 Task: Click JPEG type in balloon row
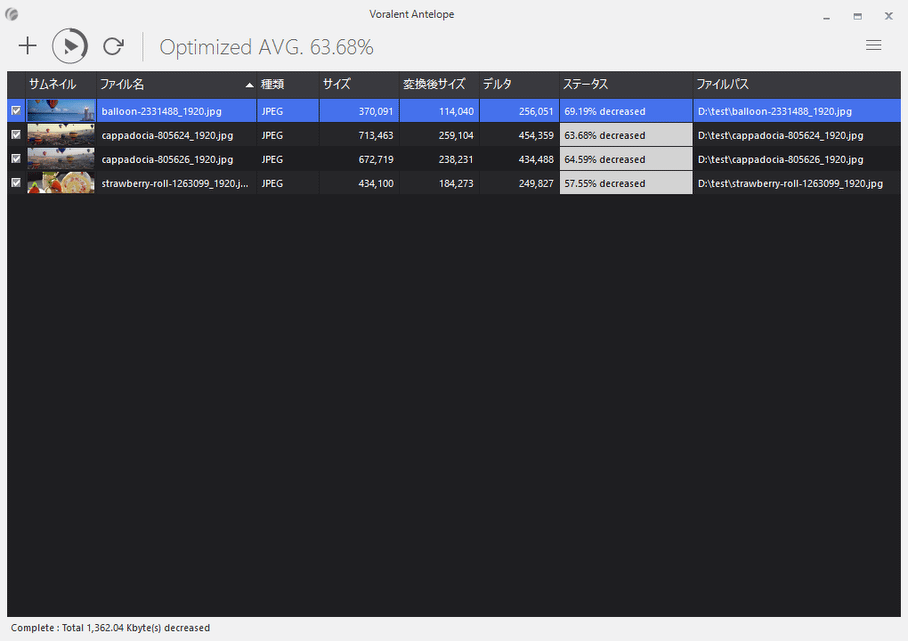pyautogui.click(x=272, y=111)
